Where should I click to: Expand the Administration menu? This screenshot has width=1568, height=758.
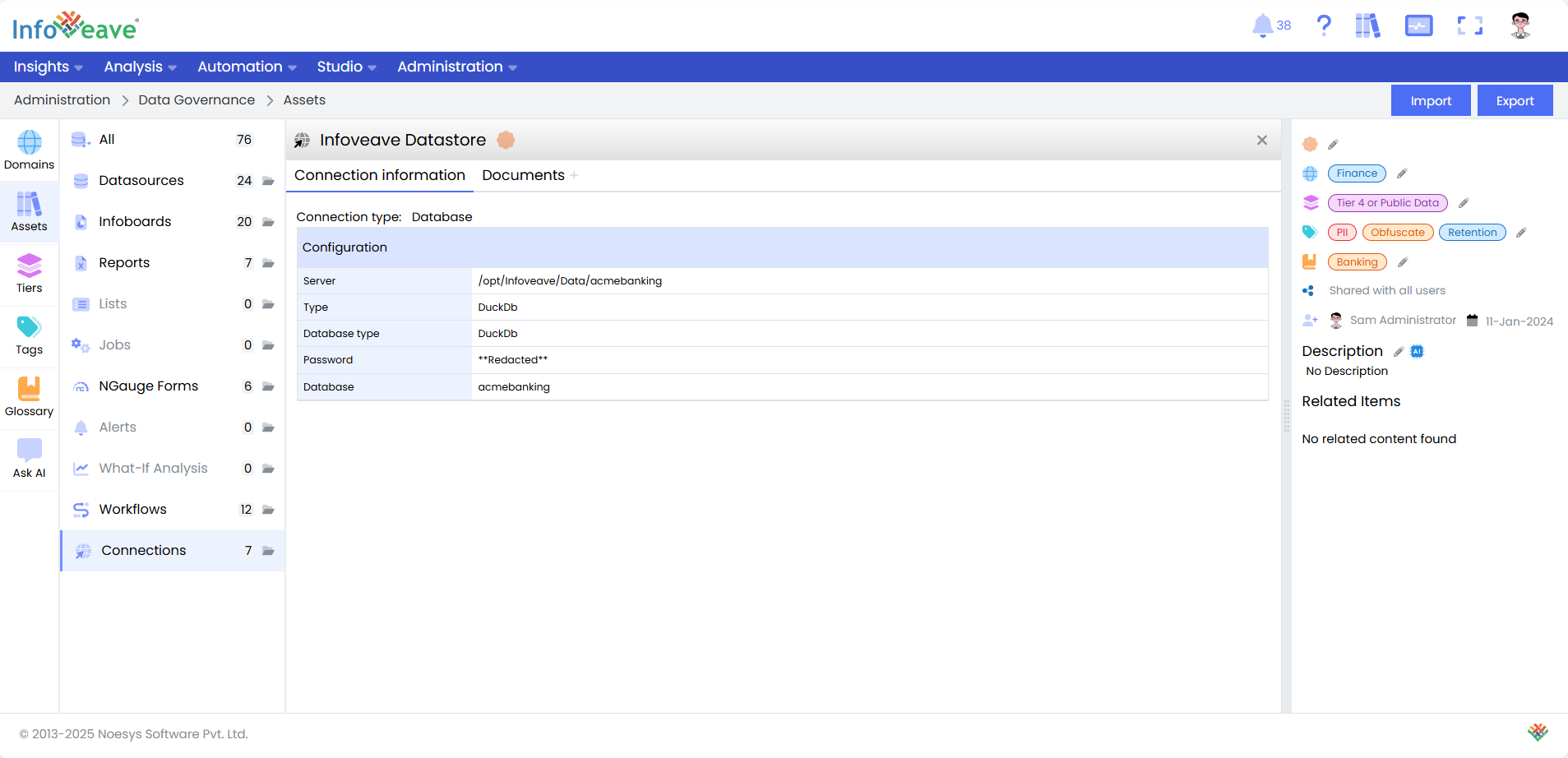(457, 67)
